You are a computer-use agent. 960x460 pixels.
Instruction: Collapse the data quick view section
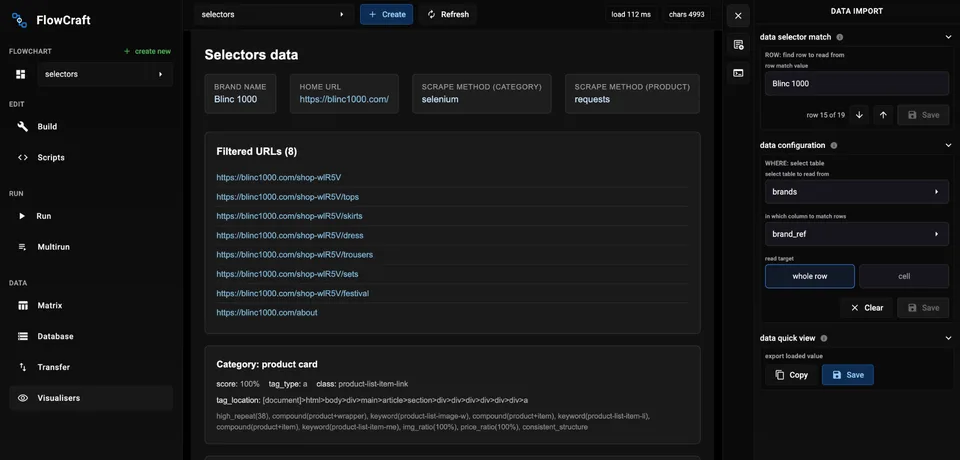click(948, 338)
